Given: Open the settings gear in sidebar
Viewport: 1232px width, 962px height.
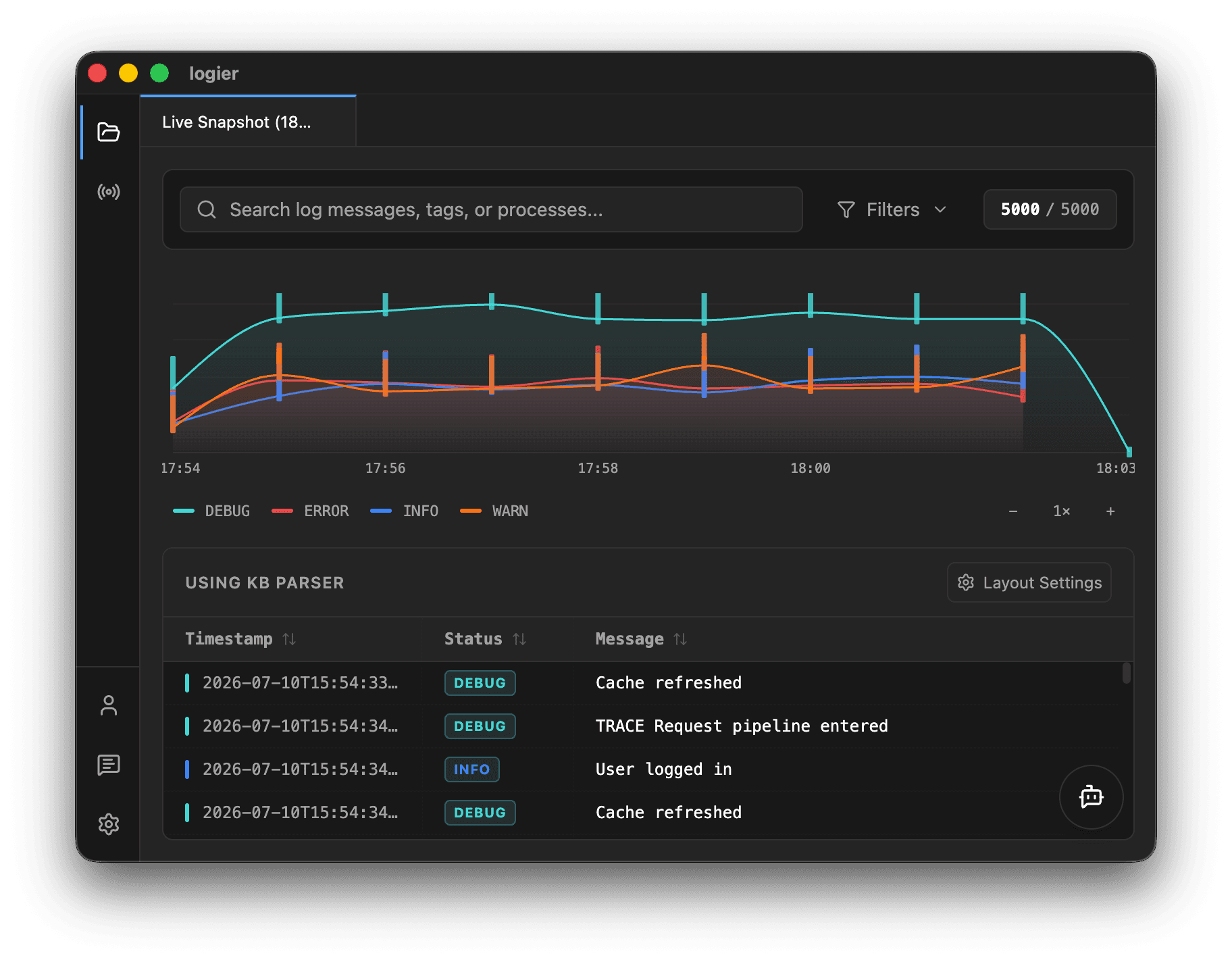Looking at the screenshot, I should (109, 824).
